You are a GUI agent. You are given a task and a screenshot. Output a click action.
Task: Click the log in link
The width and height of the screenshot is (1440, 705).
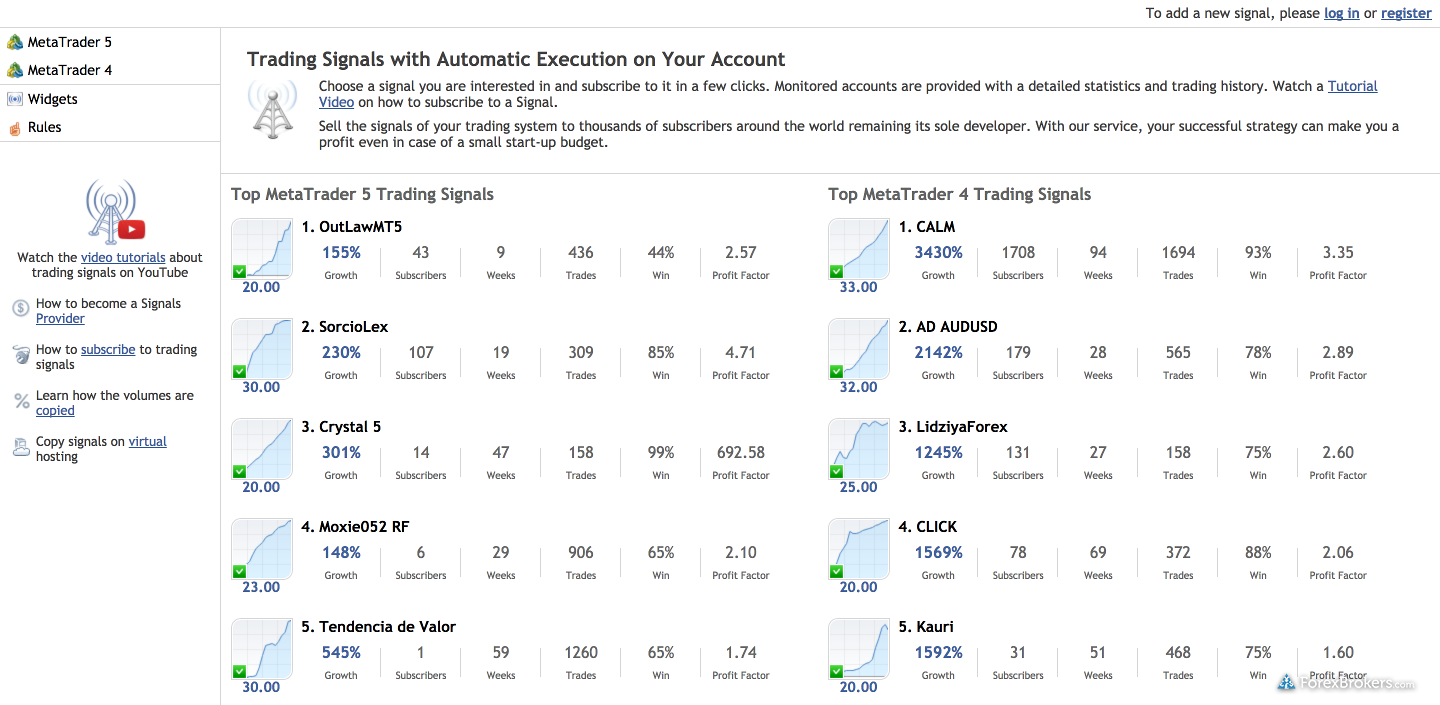click(x=1341, y=13)
